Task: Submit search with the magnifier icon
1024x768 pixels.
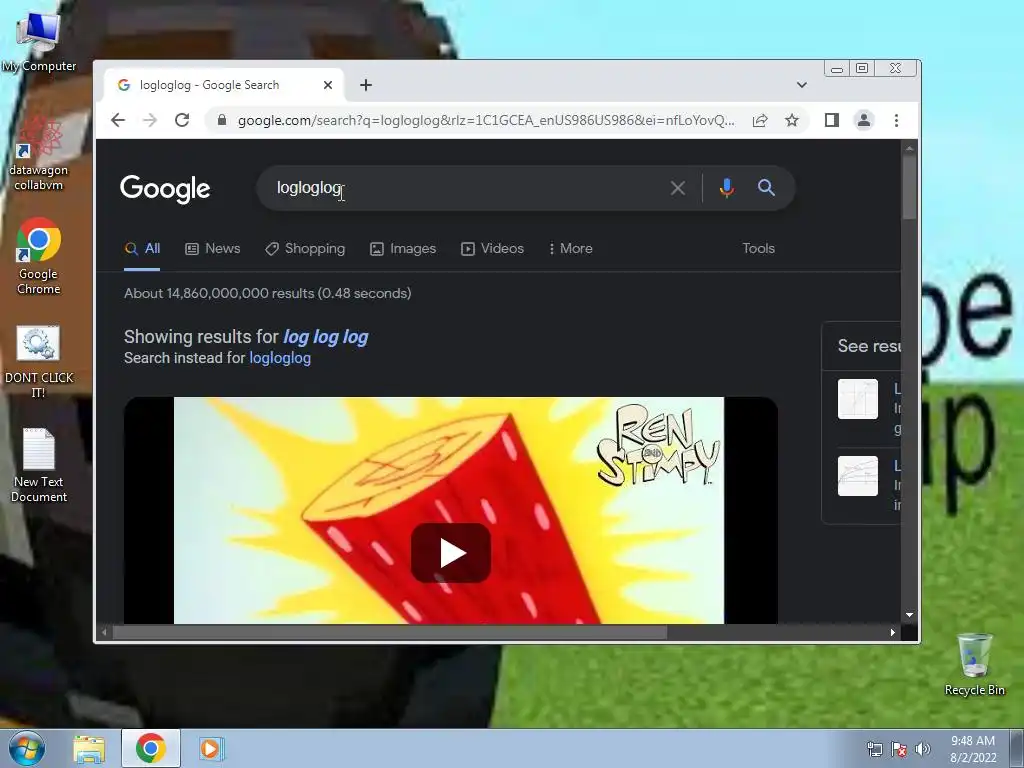Action: click(766, 188)
